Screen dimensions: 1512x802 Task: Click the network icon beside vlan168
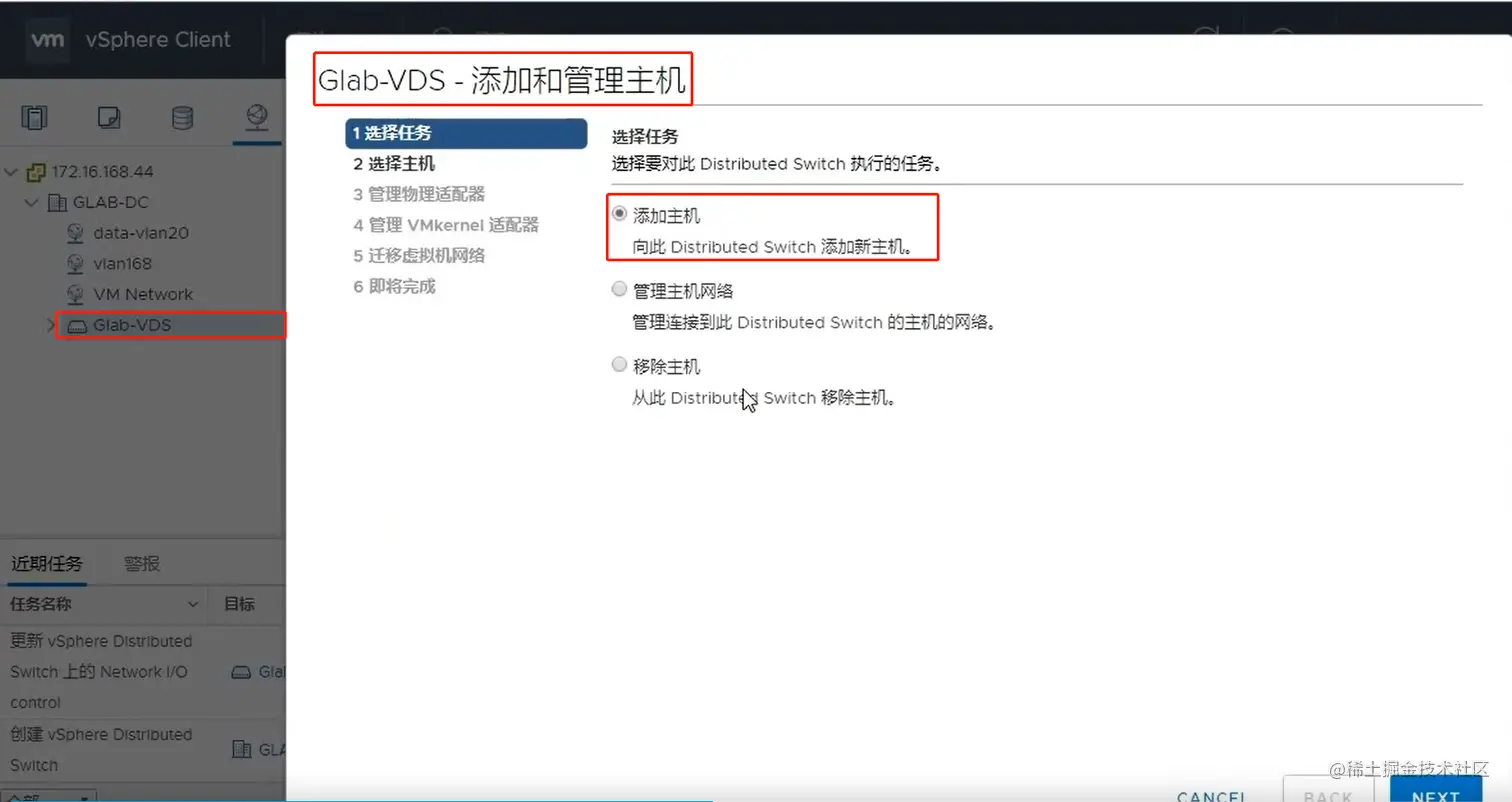tap(76, 264)
